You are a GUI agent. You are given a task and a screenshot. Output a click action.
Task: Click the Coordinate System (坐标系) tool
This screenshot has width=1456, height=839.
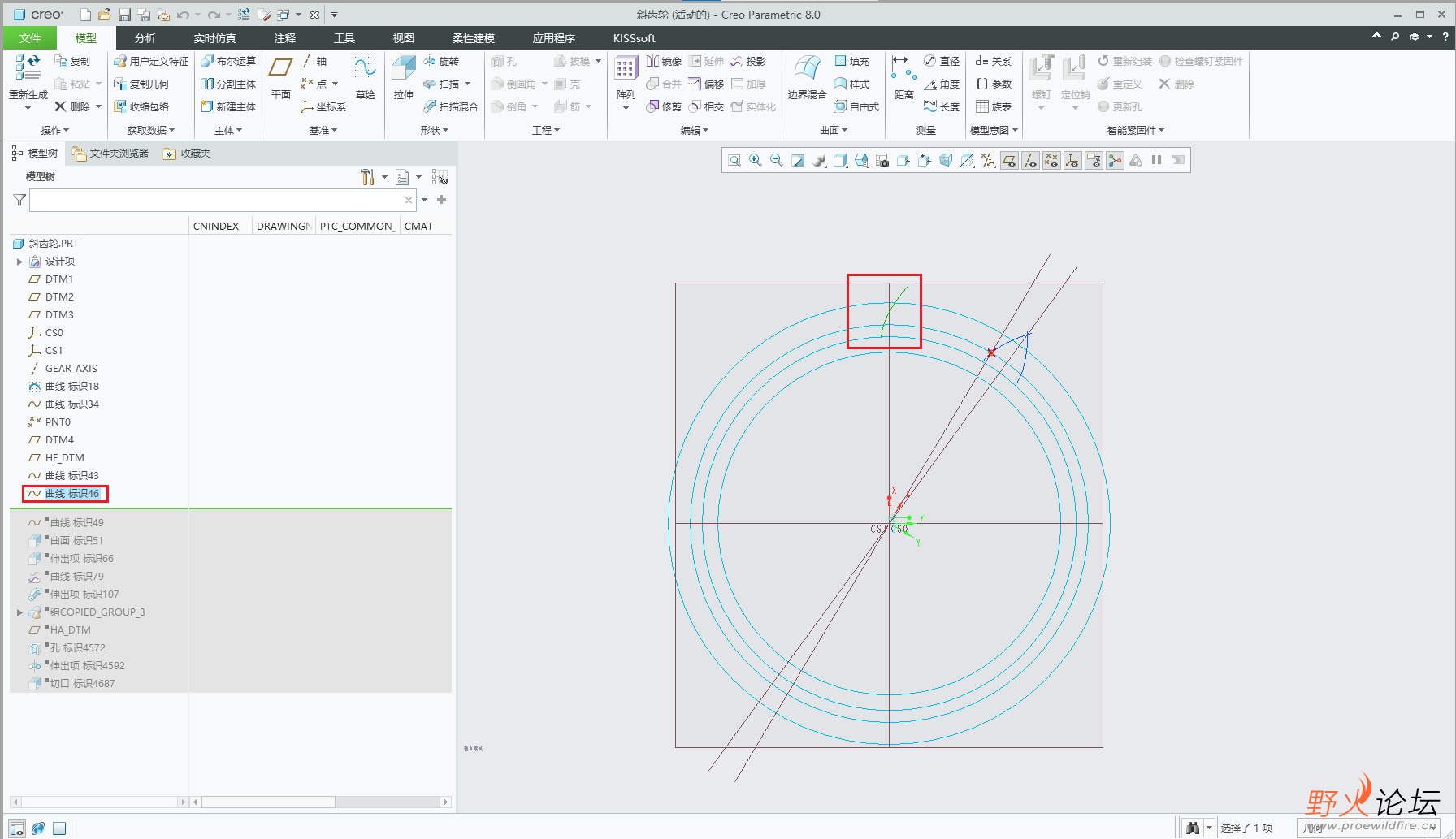[323, 107]
